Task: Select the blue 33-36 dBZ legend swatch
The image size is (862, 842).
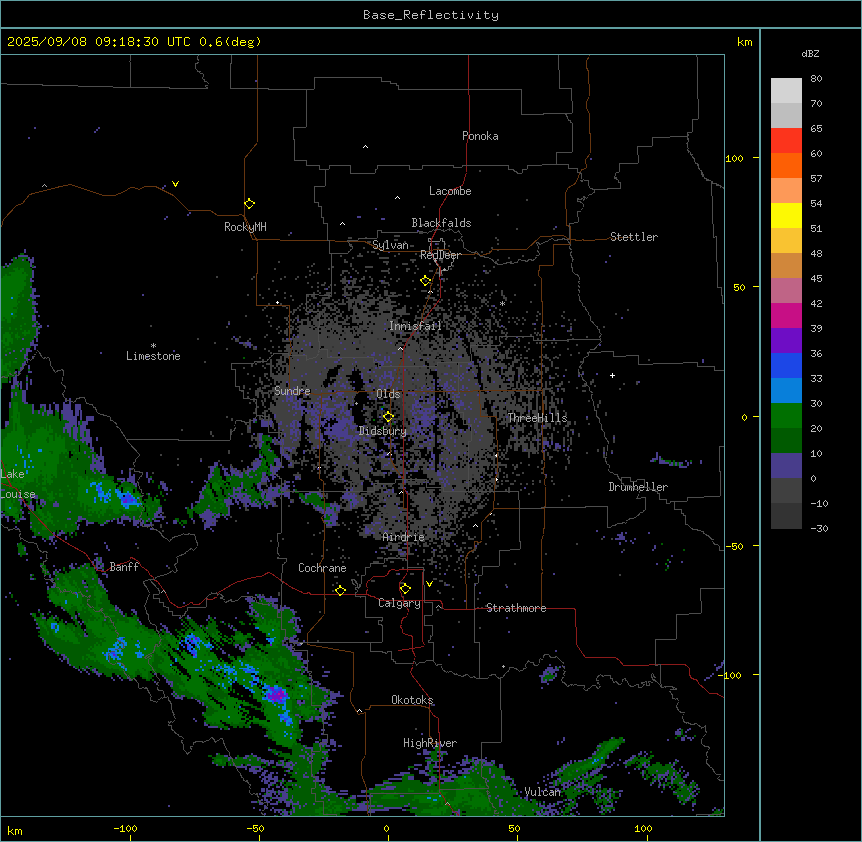Action: point(786,365)
